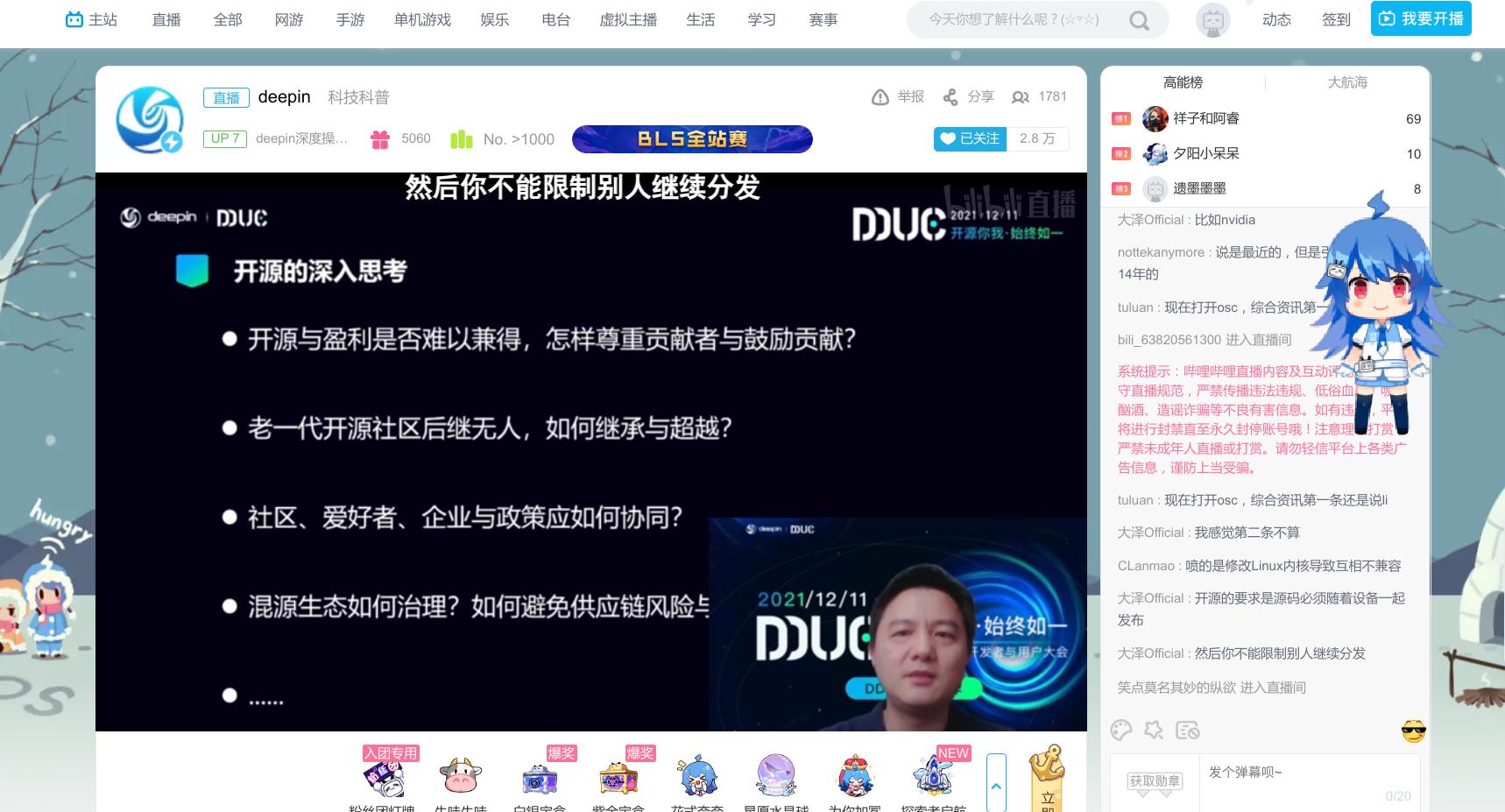Open the 虚拟主播 category menu

[x=627, y=19]
